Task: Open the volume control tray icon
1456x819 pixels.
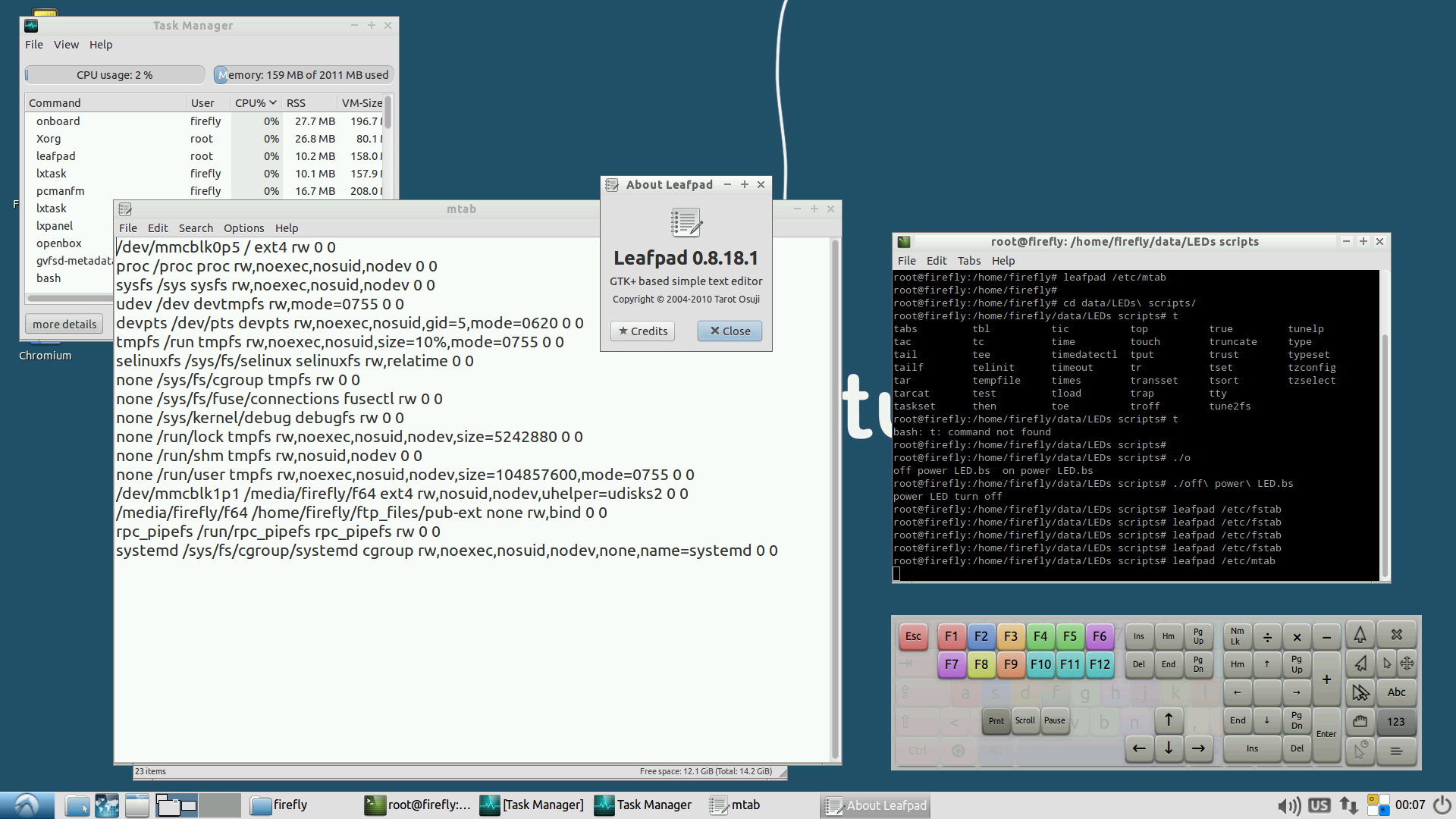Action: click(x=1288, y=805)
